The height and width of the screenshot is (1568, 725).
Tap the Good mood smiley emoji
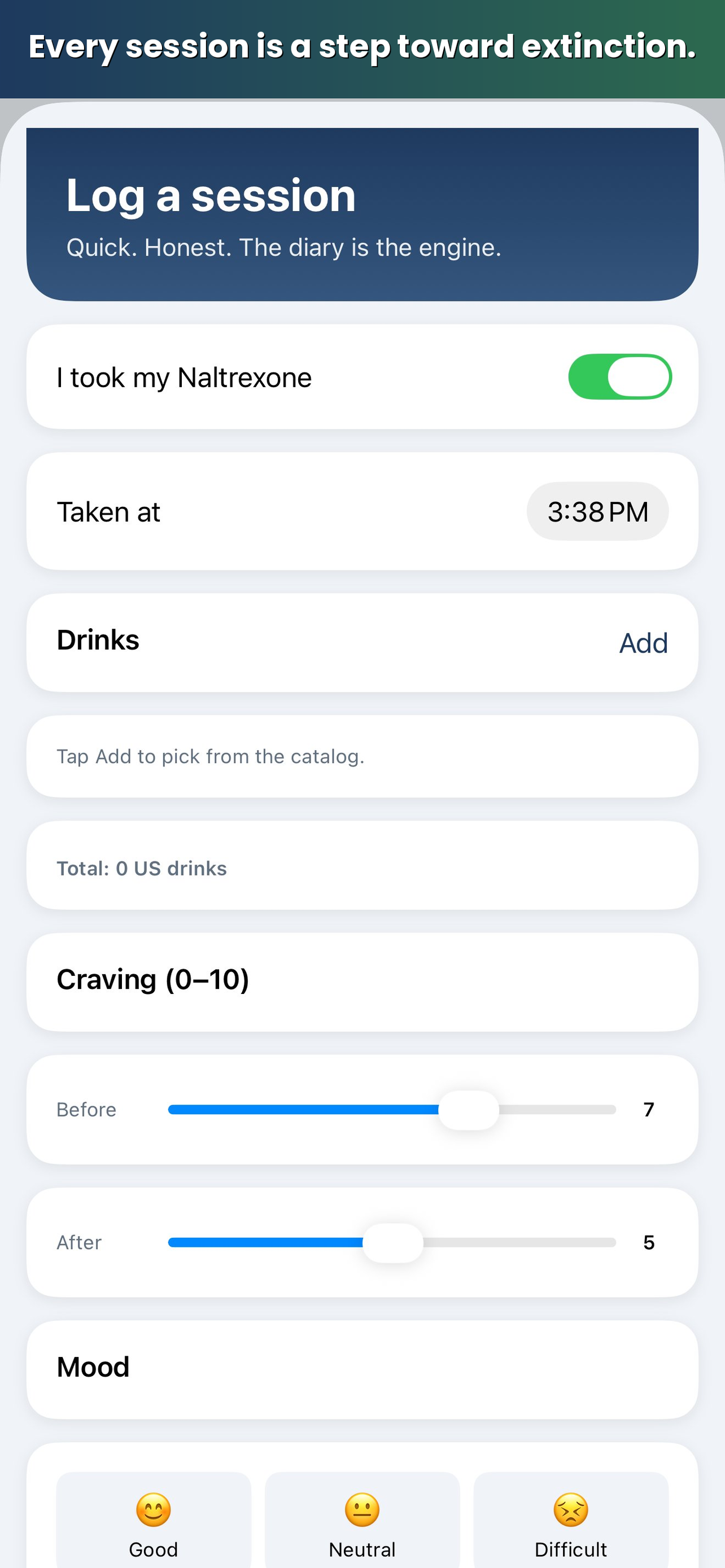click(x=154, y=1509)
